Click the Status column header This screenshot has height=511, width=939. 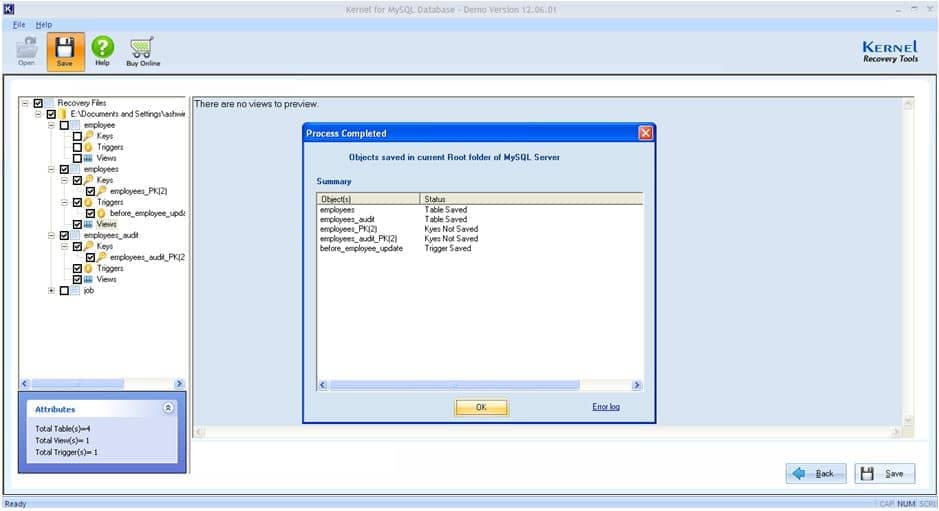point(531,199)
